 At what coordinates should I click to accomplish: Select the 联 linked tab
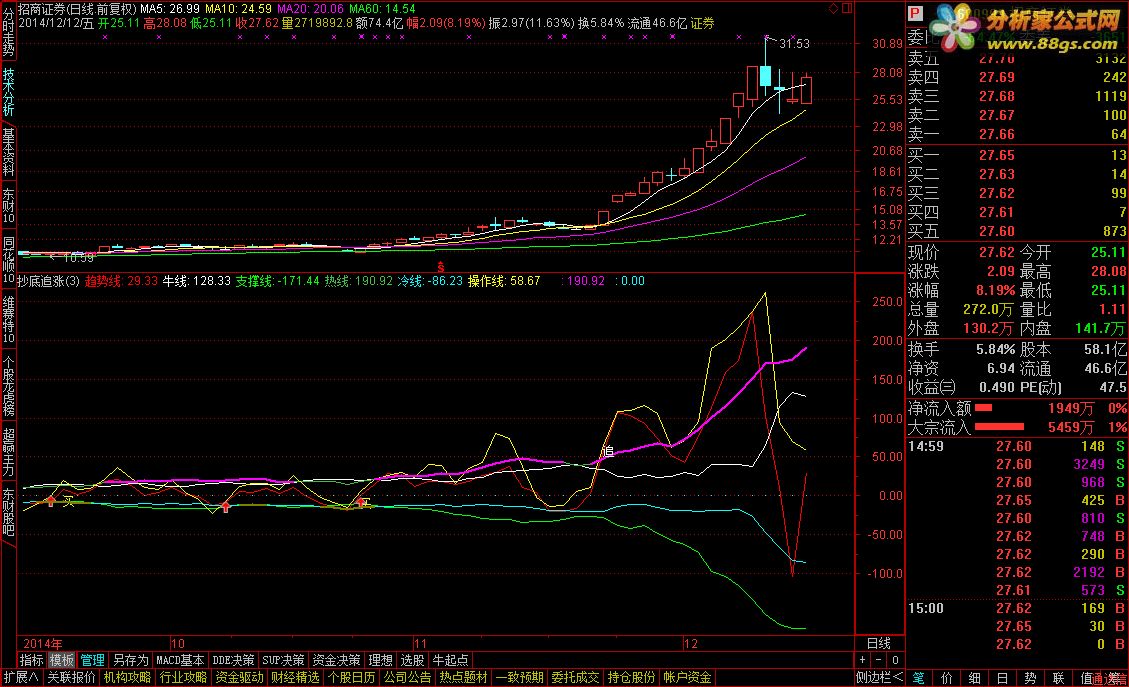point(1058,678)
